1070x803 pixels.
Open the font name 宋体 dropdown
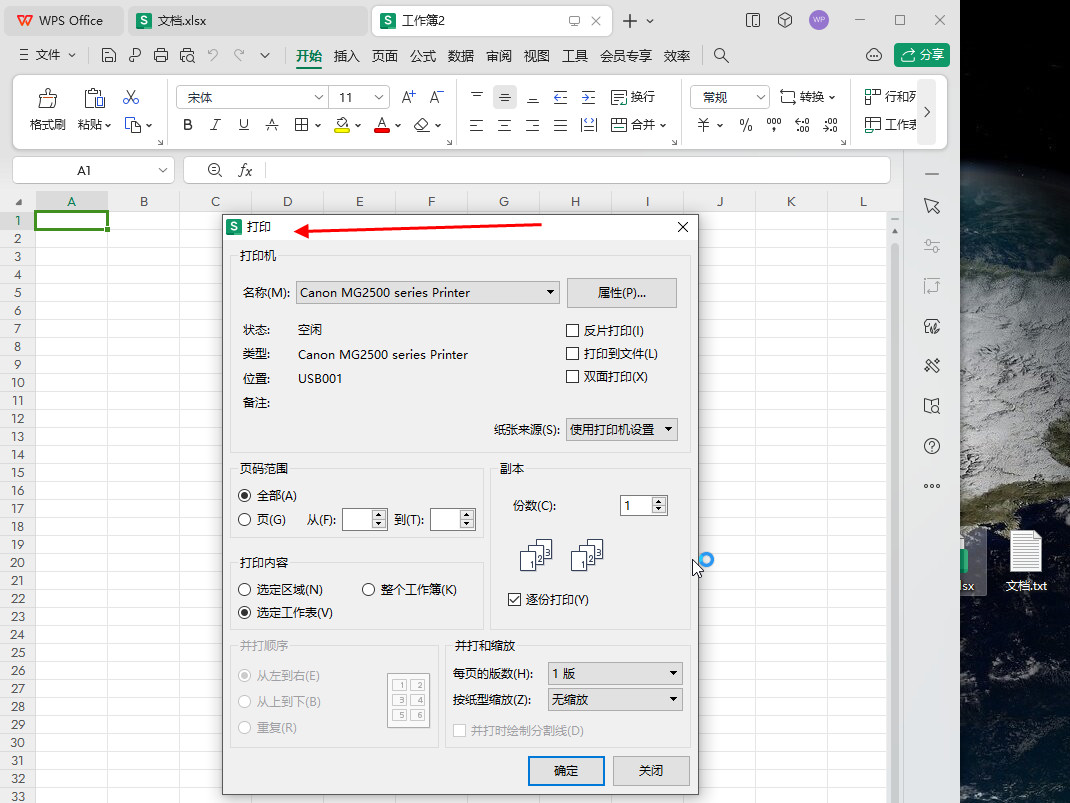[319, 98]
